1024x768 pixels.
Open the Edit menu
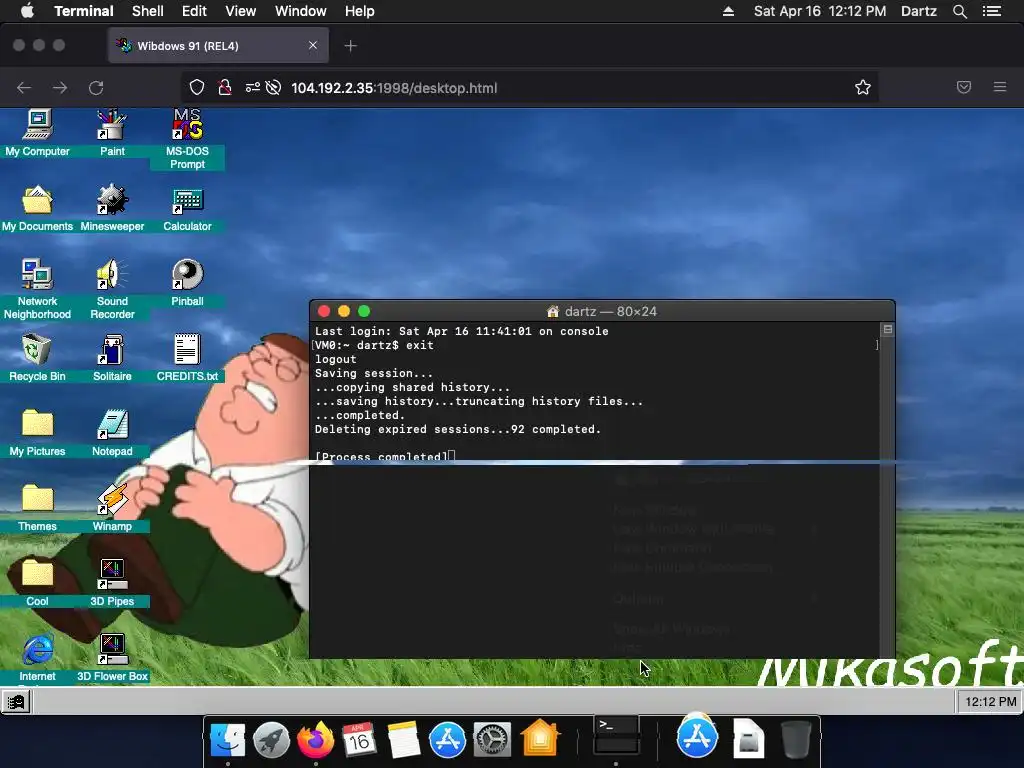tap(194, 11)
